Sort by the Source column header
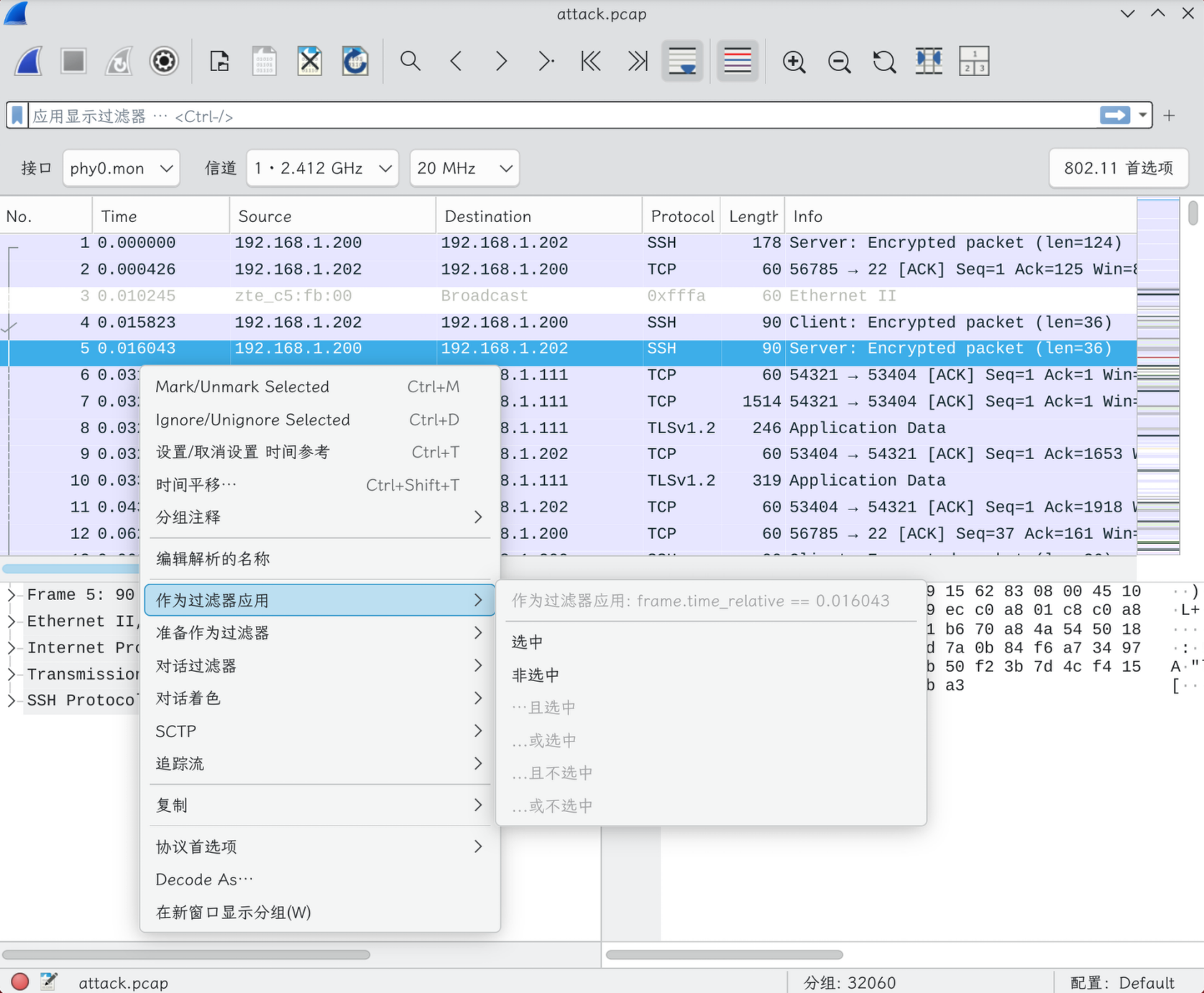Viewport: 1204px width, 993px height. coord(333,216)
